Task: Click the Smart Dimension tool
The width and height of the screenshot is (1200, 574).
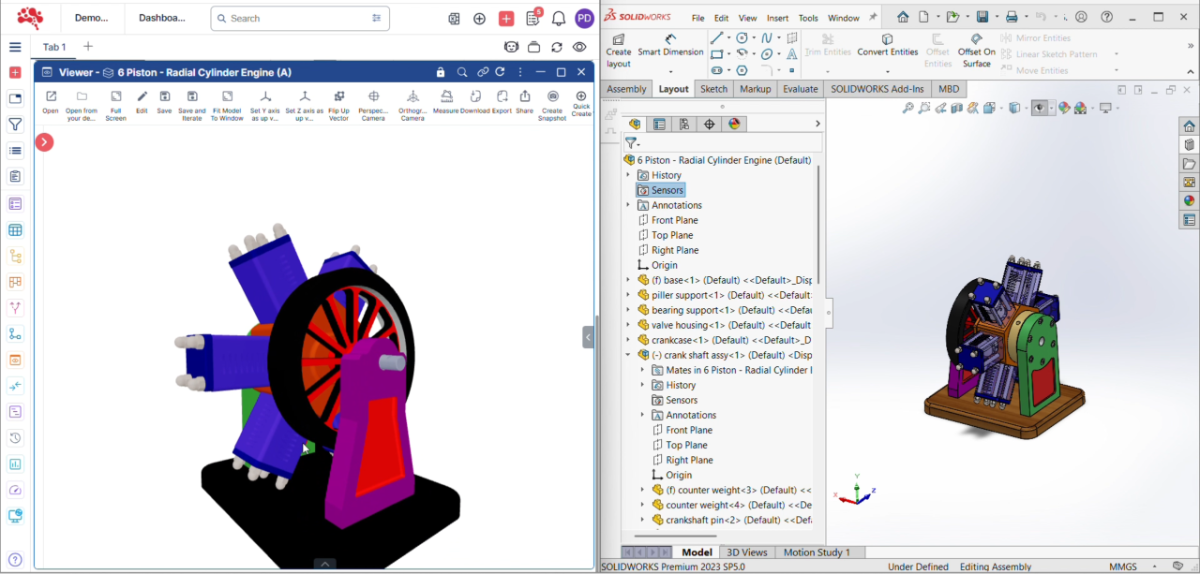Action: point(670,44)
